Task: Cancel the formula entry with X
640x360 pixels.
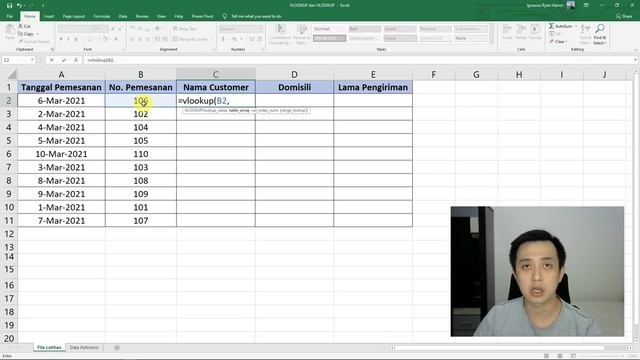Action: tap(52, 60)
